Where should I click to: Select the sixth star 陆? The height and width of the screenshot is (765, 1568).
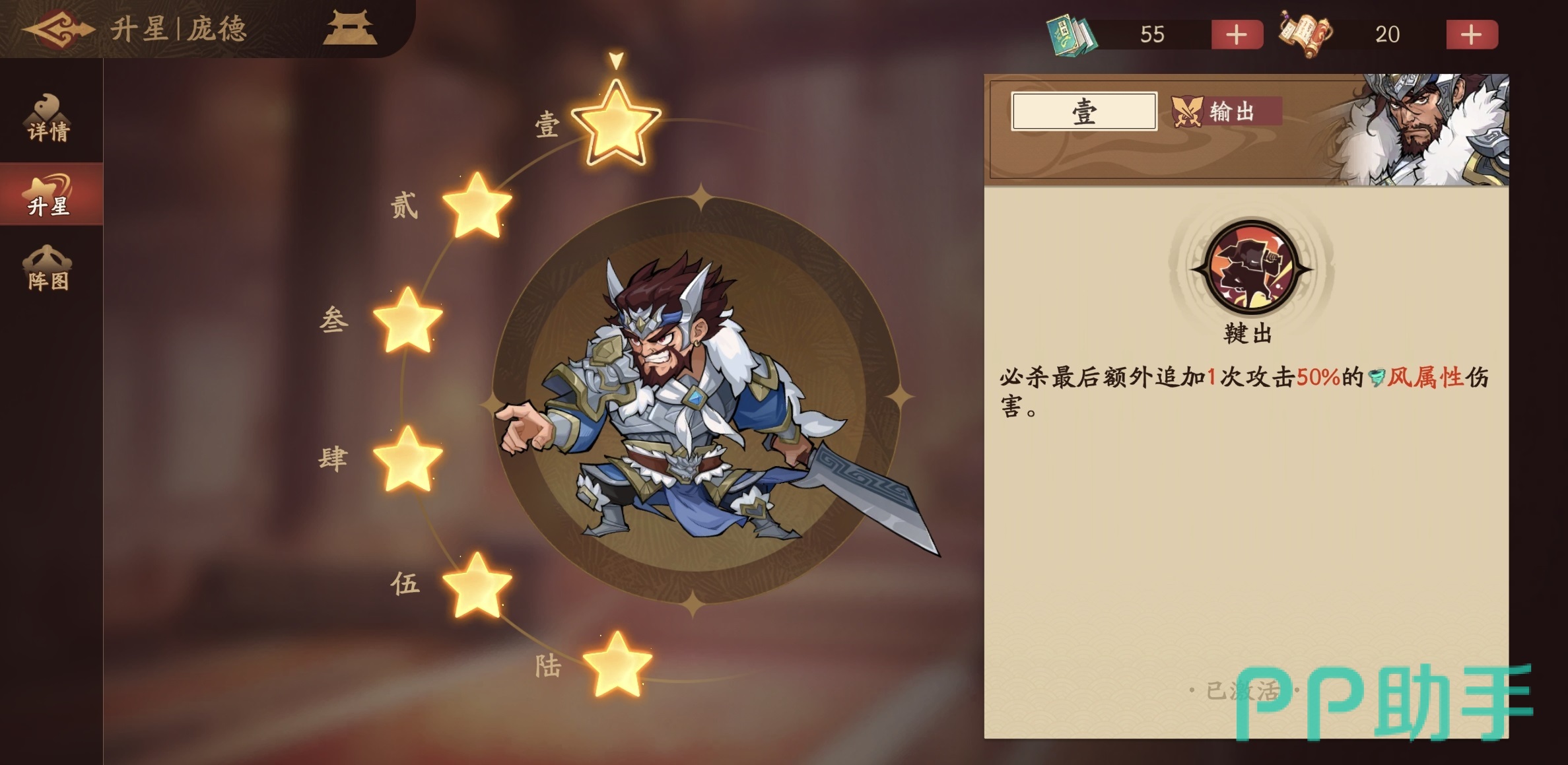[x=617, y=665]
